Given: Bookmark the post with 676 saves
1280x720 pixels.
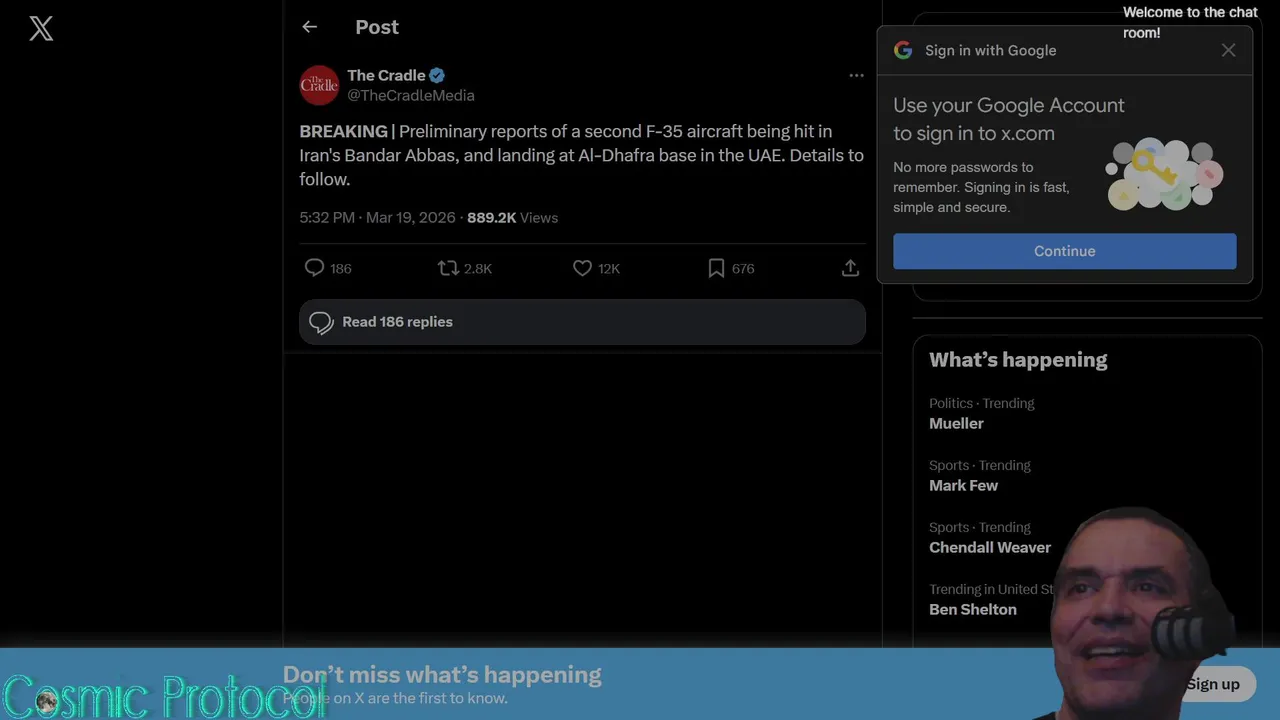Looking at the screenshot, I should 716,268.
